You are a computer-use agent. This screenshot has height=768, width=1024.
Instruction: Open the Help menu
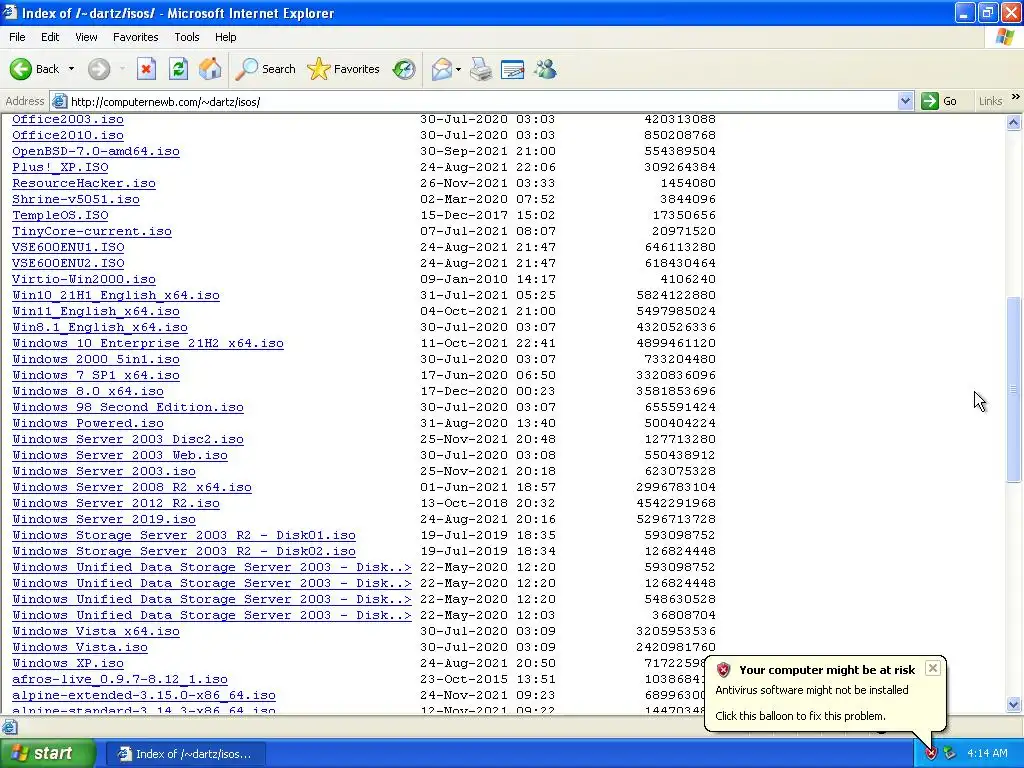pyautogui.click(x=225, y=37)
